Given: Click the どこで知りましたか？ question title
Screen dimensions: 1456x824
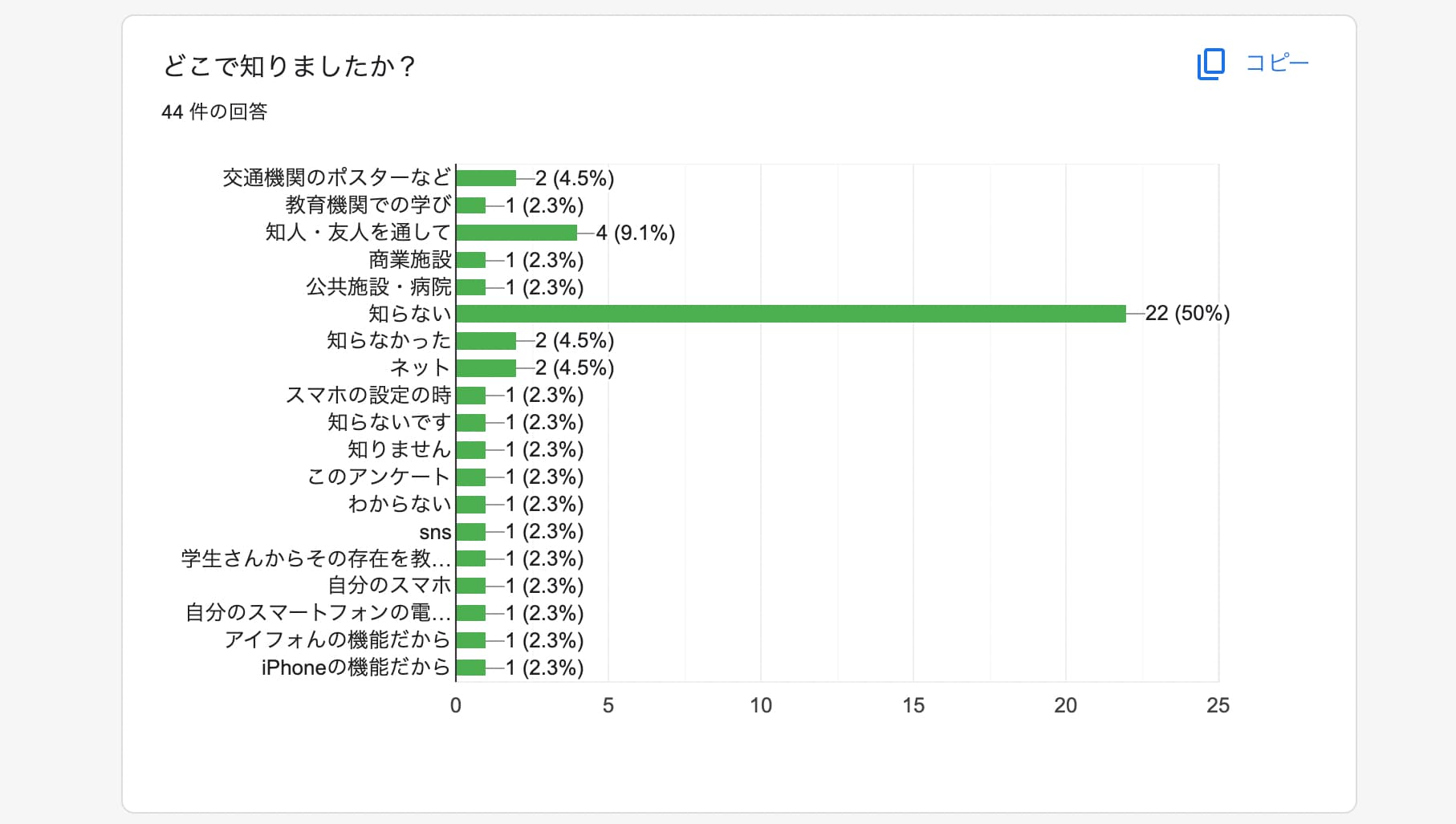Looking at the screenshot, I should pyautogui.click(x=289, y=66).
